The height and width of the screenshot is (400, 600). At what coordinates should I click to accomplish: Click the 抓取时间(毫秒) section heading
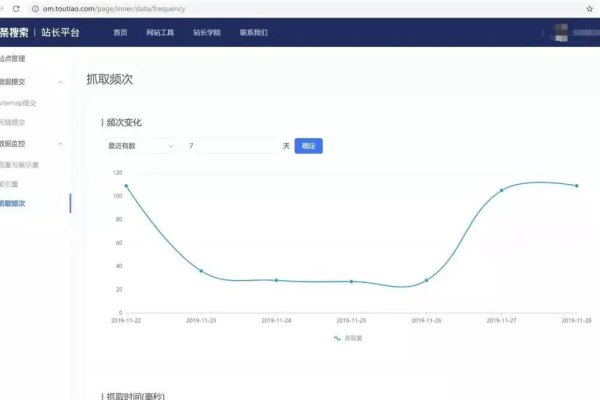(x=135, y=396)
